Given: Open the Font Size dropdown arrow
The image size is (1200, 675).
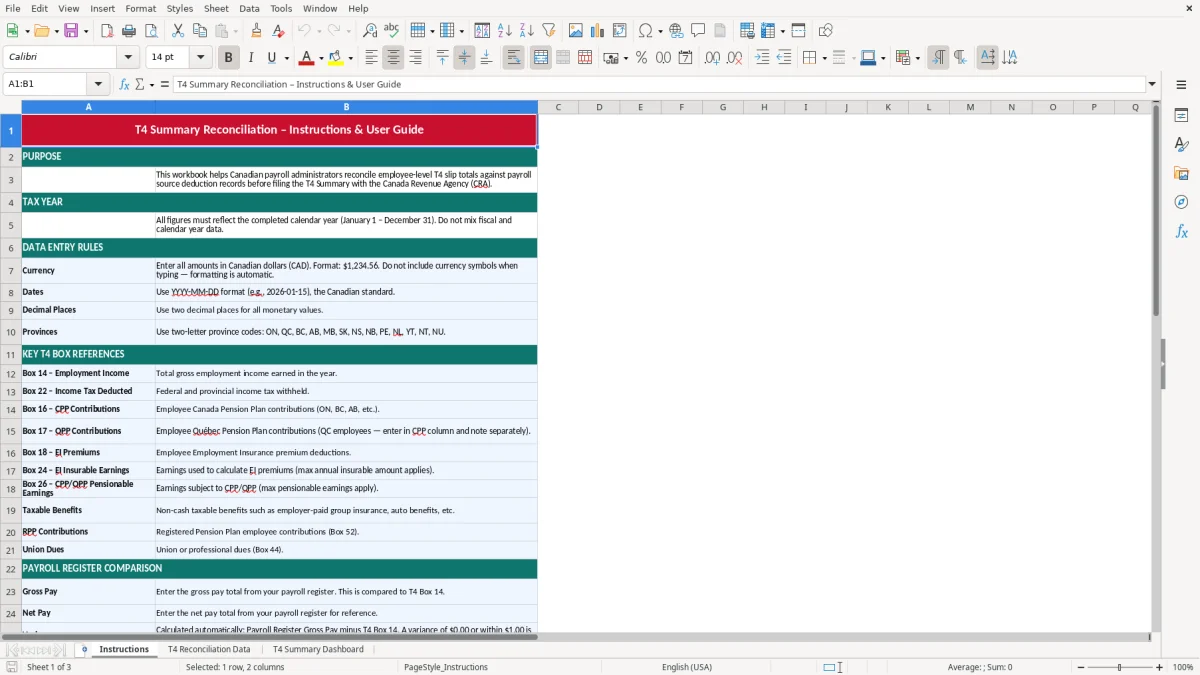Looking at the screenshot, I should pyautogui.click(x=201, y=57).
